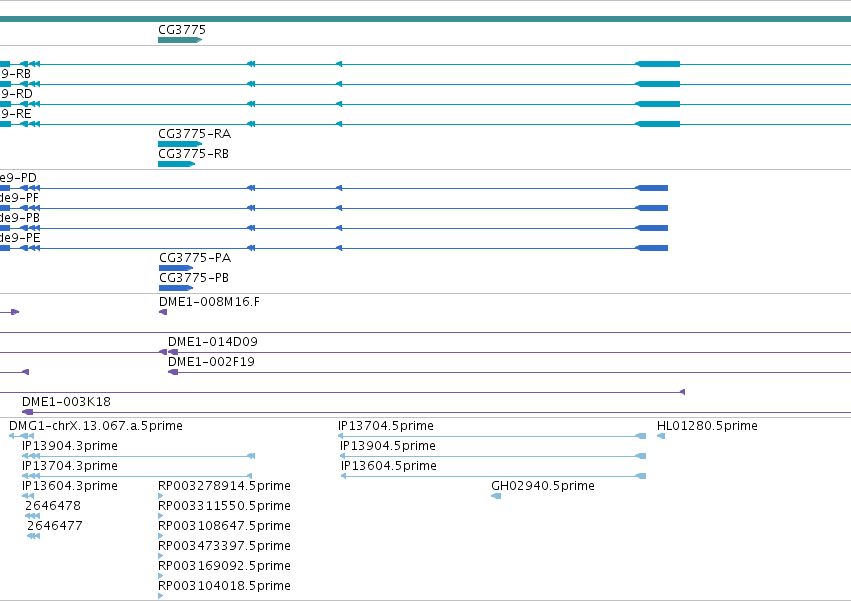Click the IP13904.5prime label
Viewport: 851px width, 601px height.
[388, 446]
